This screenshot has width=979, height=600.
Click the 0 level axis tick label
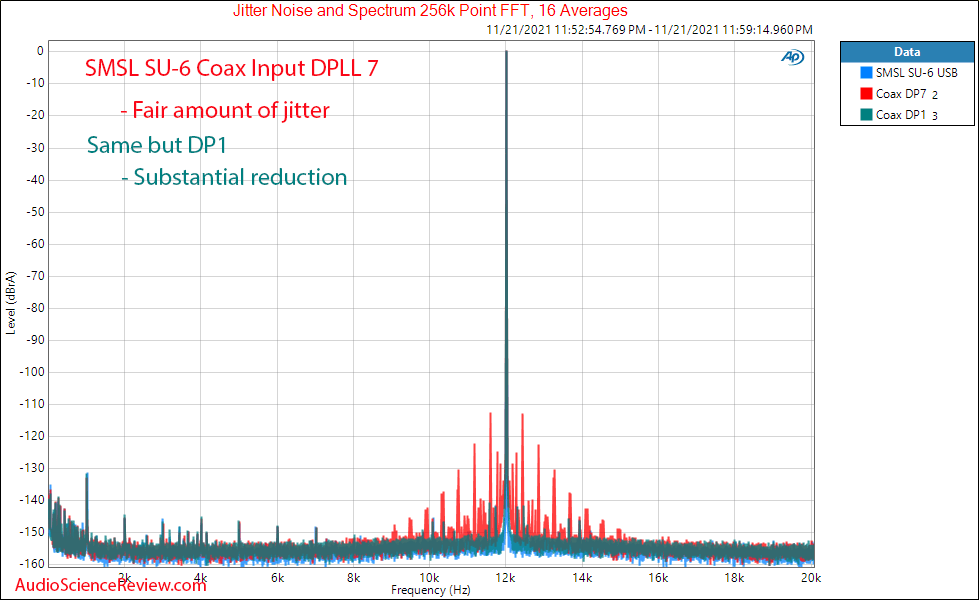[x=40, y=51]
